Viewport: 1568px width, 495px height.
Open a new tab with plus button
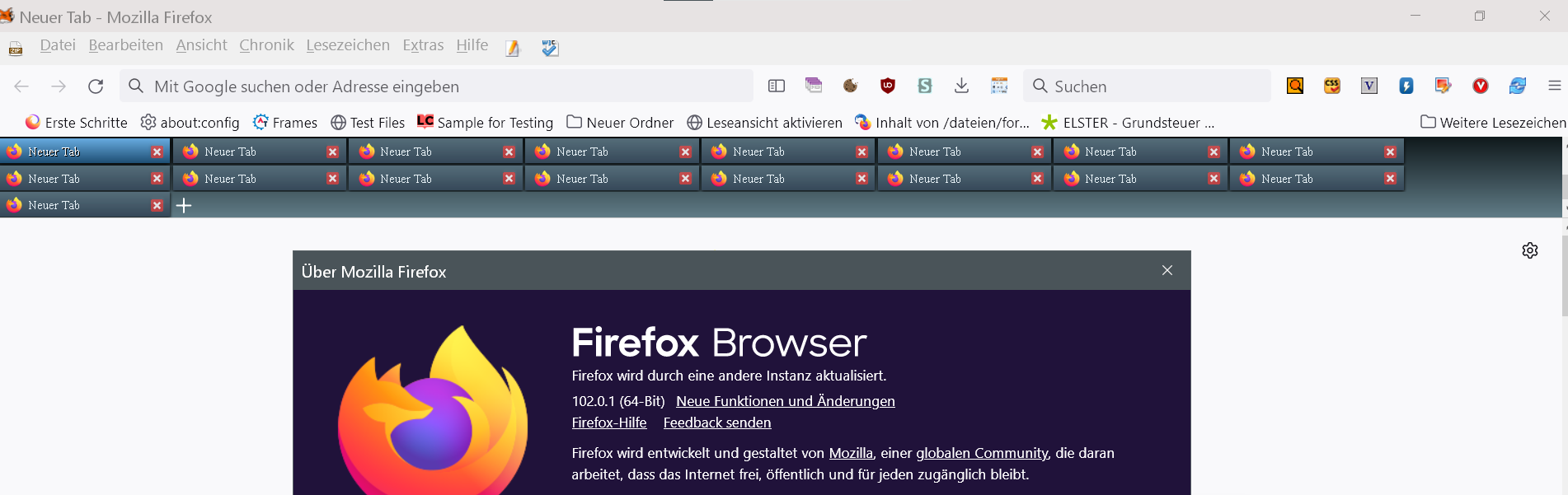coord(184,205)
